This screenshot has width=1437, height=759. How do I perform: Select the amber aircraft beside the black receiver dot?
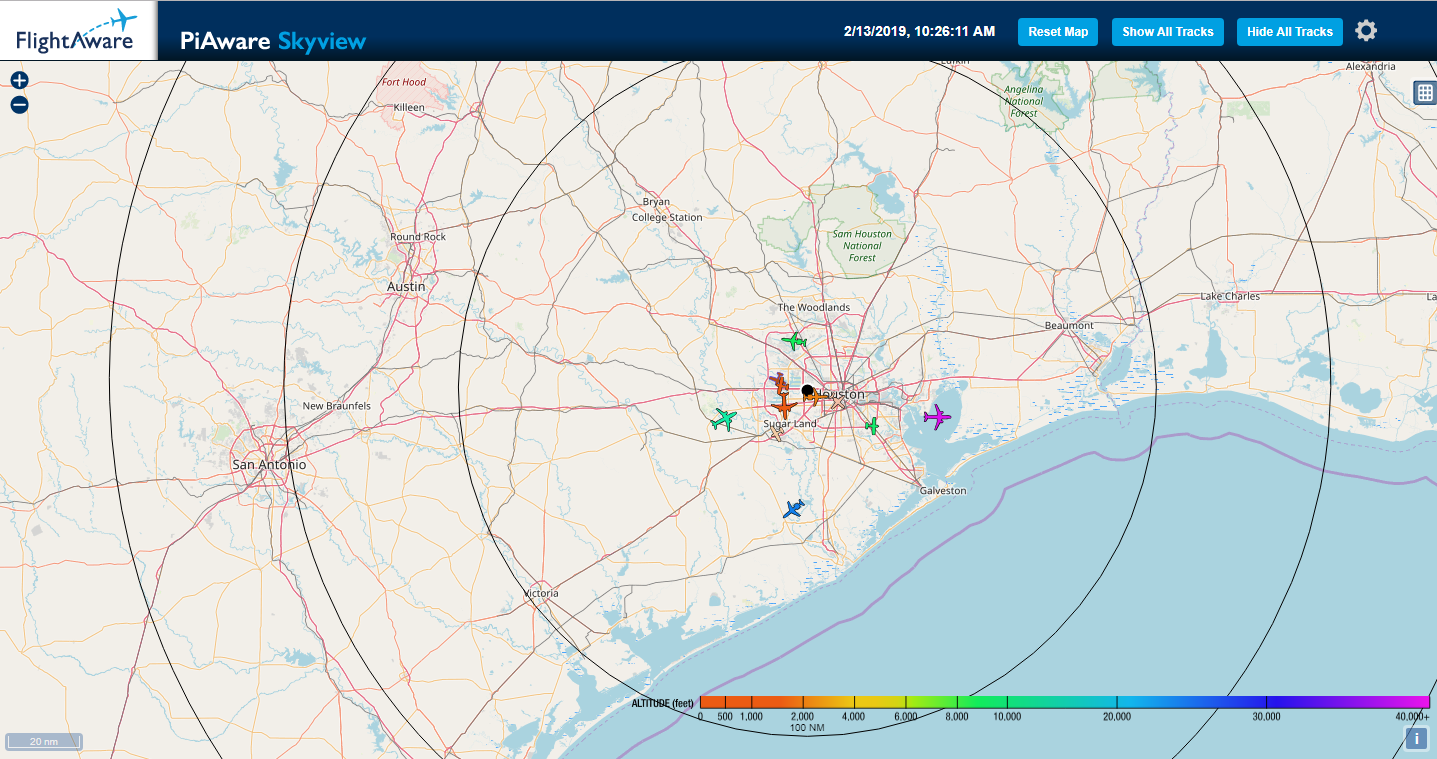tap(818, 396)
